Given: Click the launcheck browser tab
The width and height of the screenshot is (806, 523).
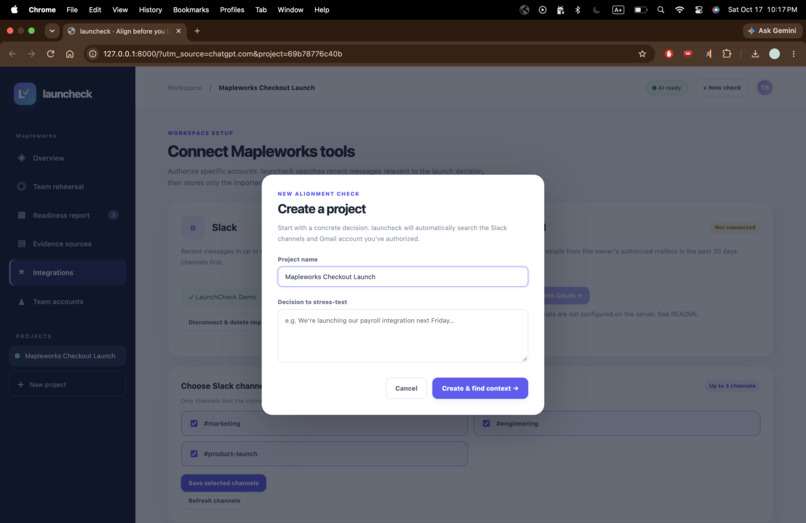Looking at the screenshot, I should [x=125, y=31].
